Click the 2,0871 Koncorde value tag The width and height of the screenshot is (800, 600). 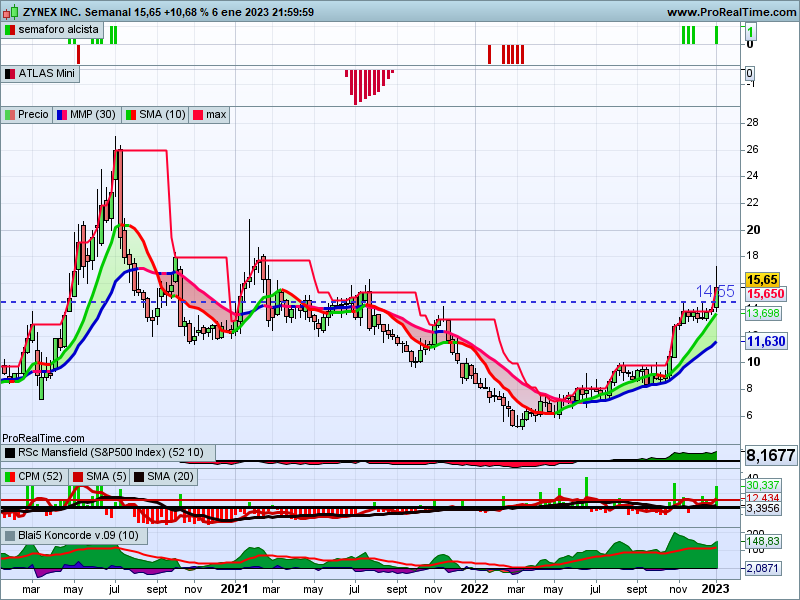pyautogui.click(x=763, y=568)
